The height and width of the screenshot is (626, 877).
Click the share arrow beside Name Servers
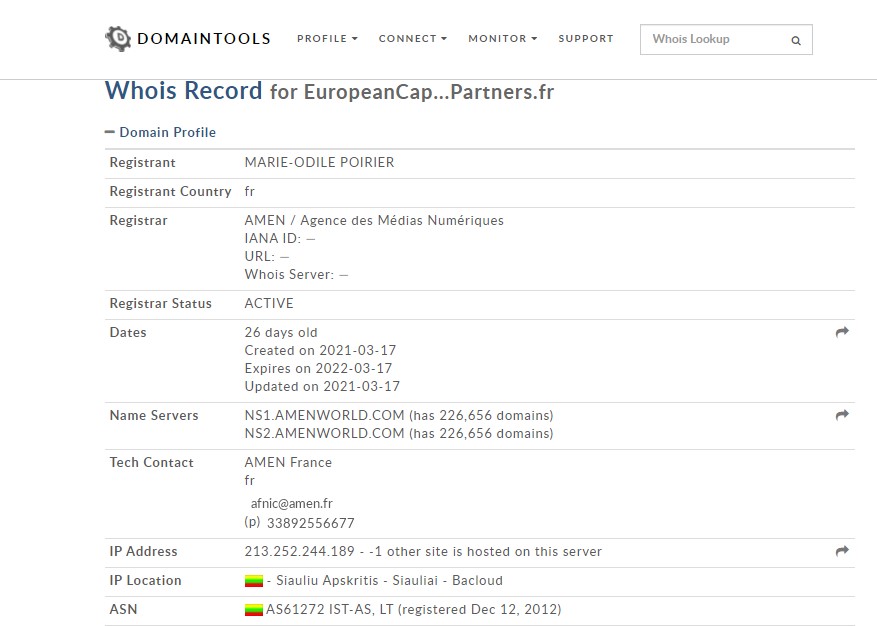841,414
